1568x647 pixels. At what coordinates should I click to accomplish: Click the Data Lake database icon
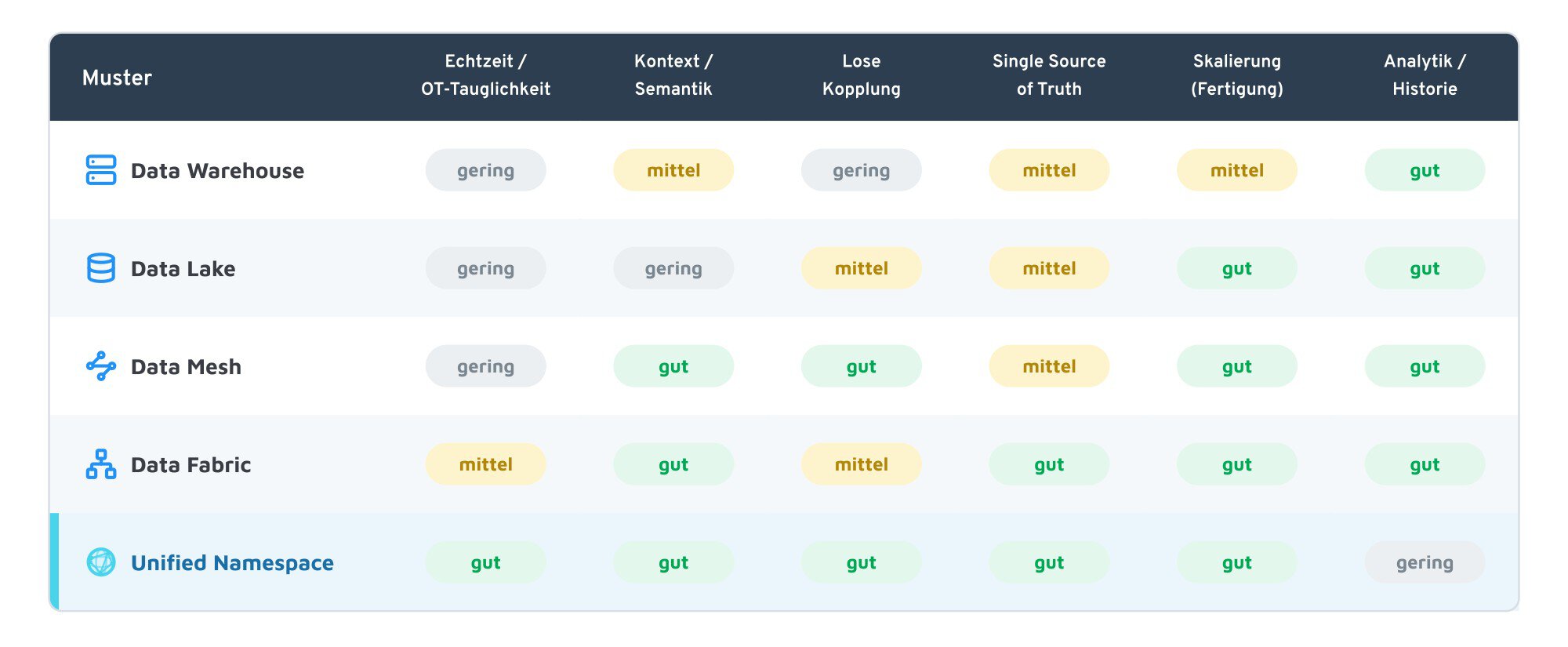click(x=101, y=268)
